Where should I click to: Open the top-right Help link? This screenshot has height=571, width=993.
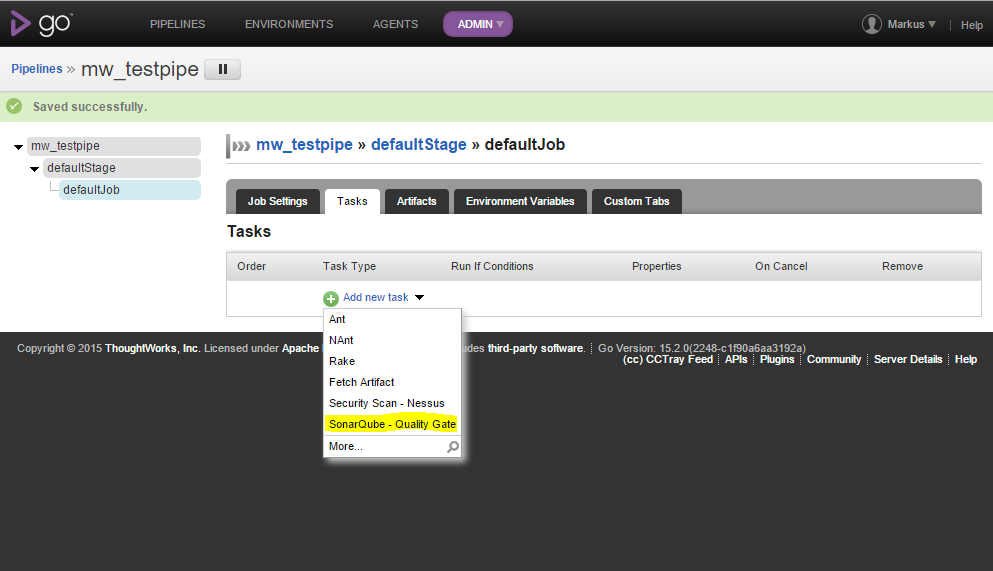[971, 25]
